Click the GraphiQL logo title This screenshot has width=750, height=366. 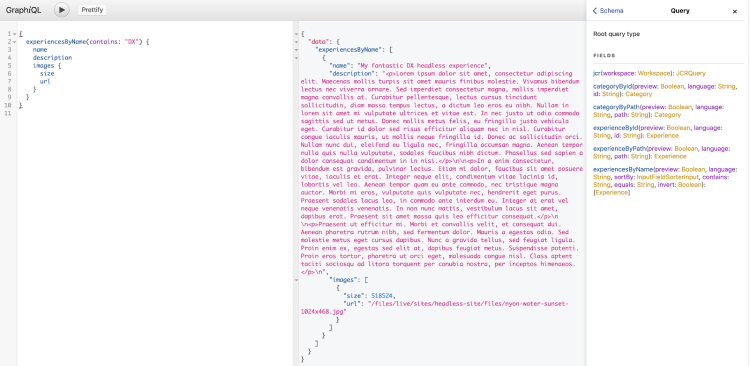point(23,10)
